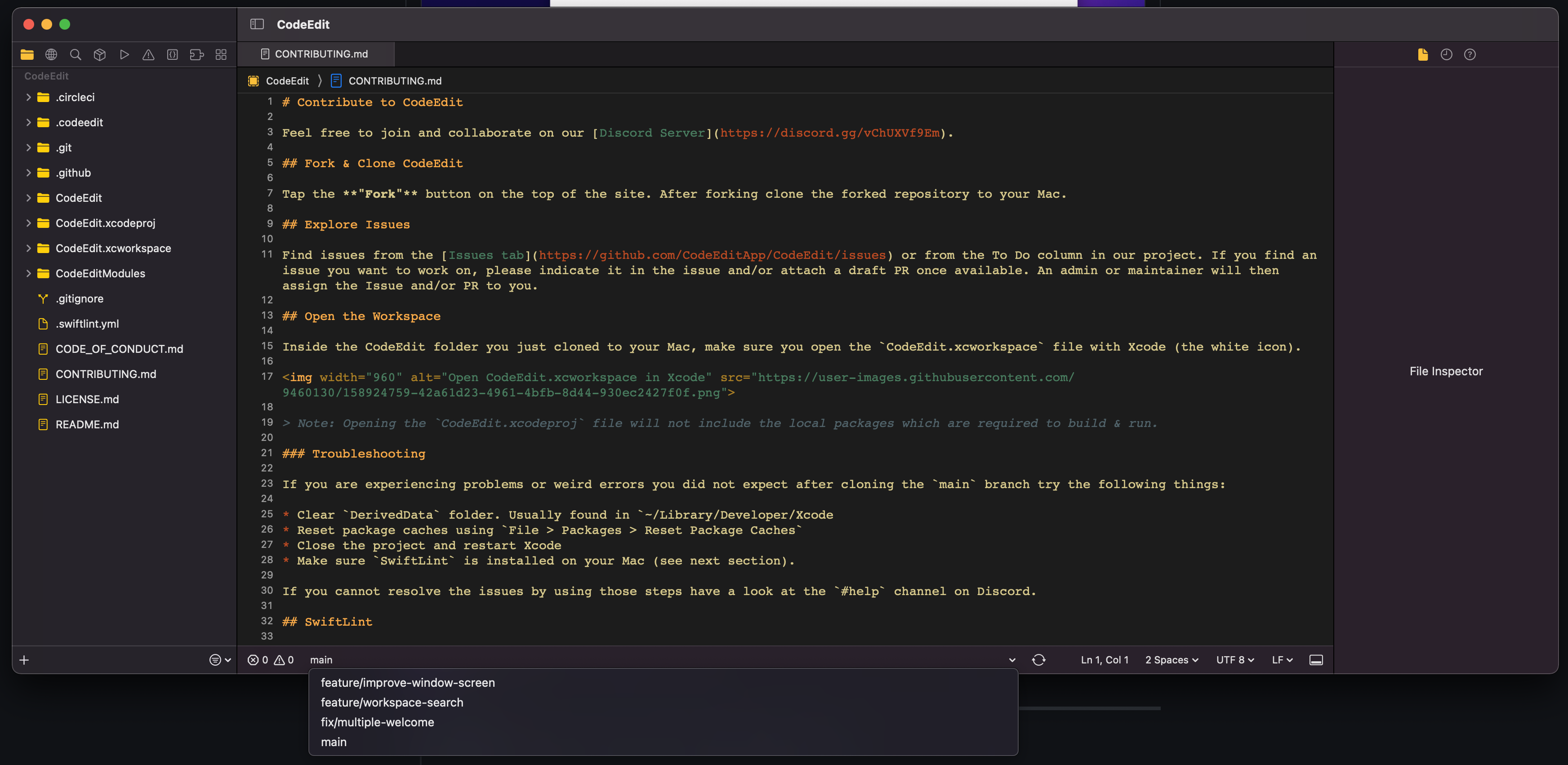Select the globe icon in the navigator toolbar
Viewport: 1568px width, 765px height.
click(x=51, y=54)
